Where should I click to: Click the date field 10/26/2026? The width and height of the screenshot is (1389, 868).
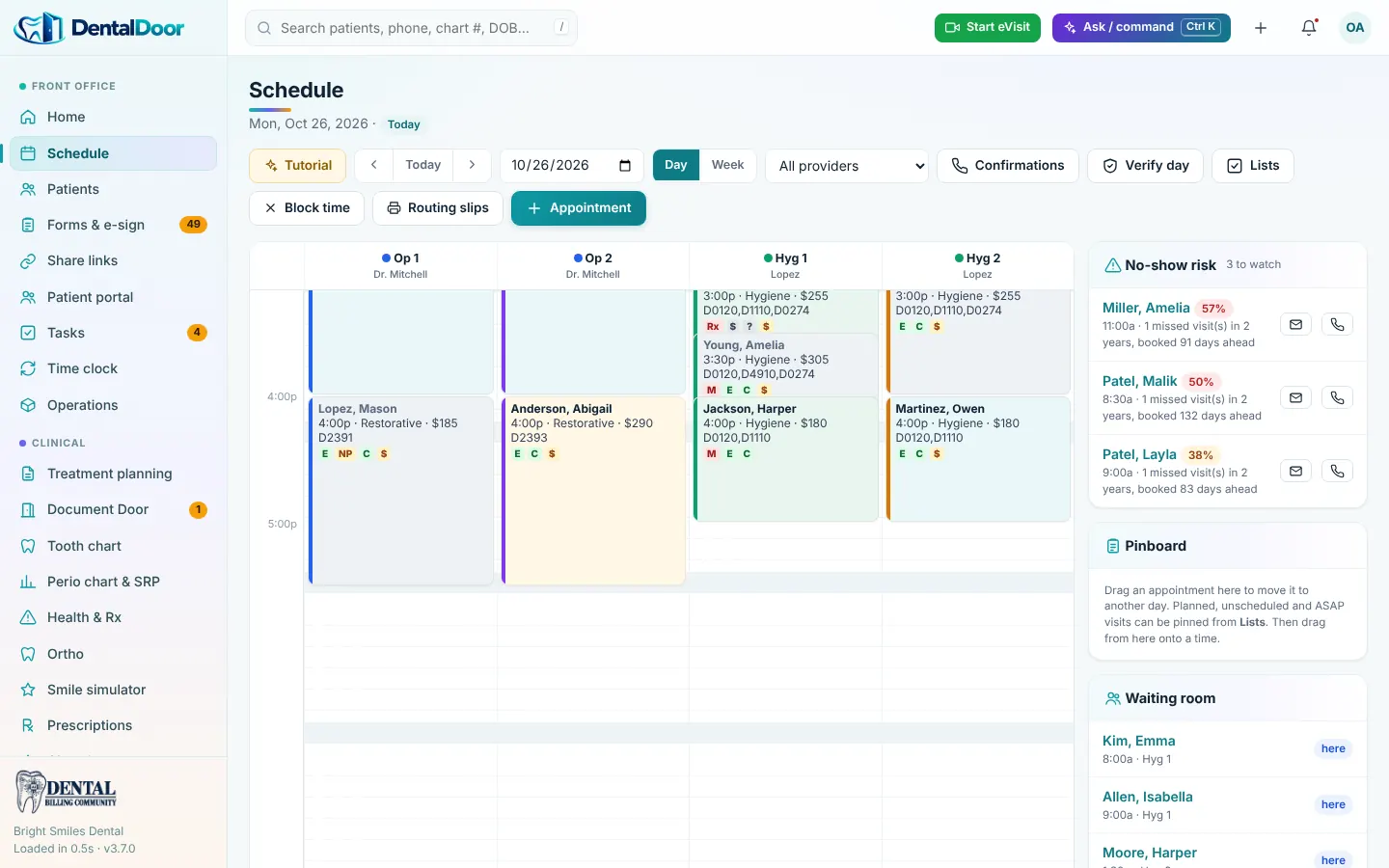tap(572, 166)
